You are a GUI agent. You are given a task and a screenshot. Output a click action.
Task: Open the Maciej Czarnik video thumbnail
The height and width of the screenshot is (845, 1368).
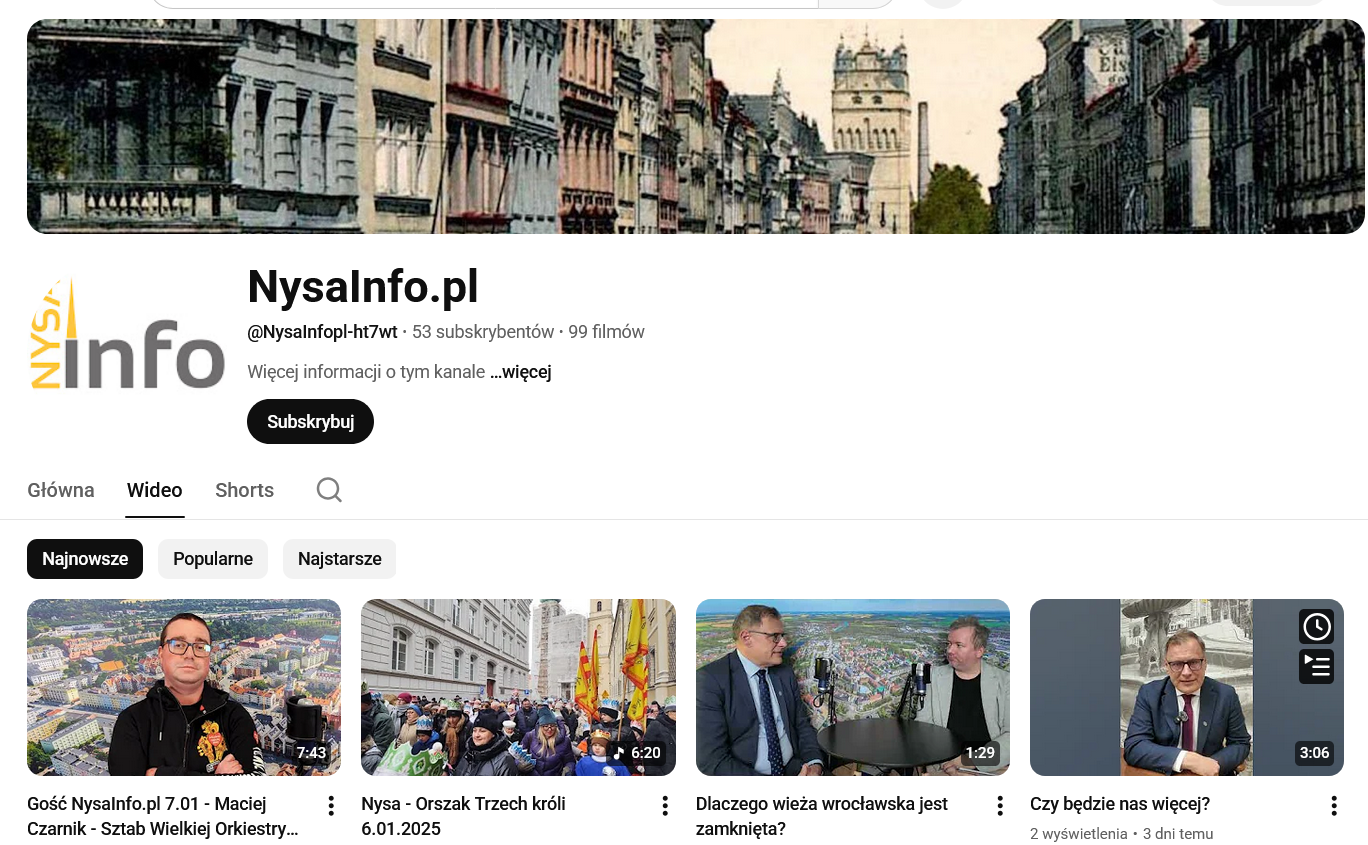point(184,687)
